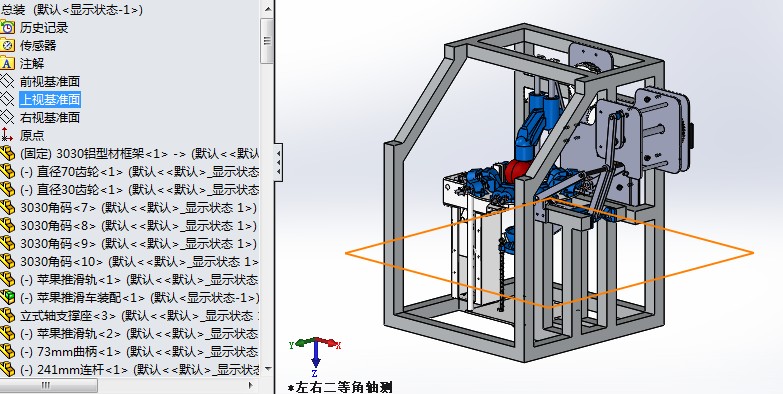Select 3030角码<9> component text
783x394 pixels.
[x=139, y=243]
